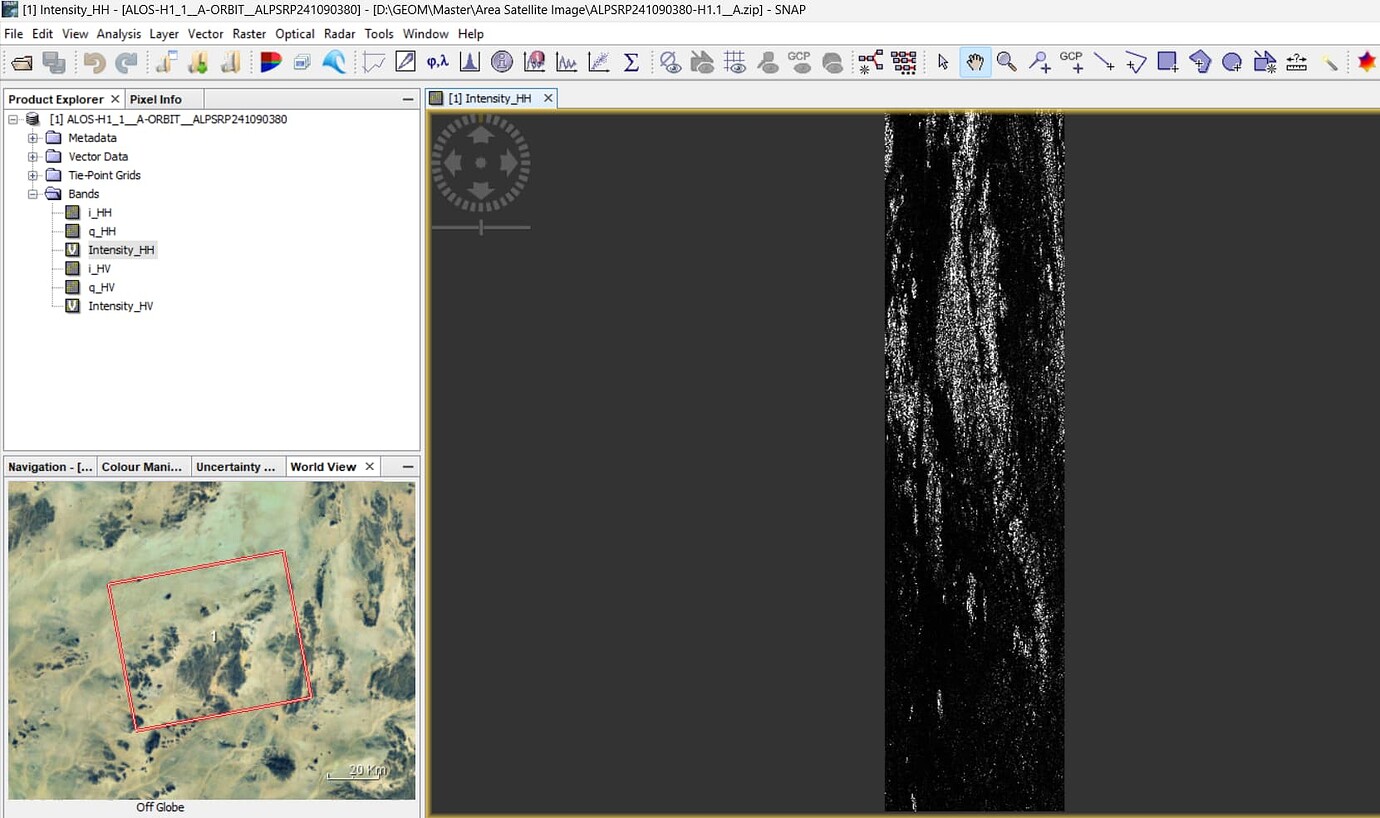Expand the Metadata folder
This screenshot has width=1380, height=818.
[x=31, y=137]
